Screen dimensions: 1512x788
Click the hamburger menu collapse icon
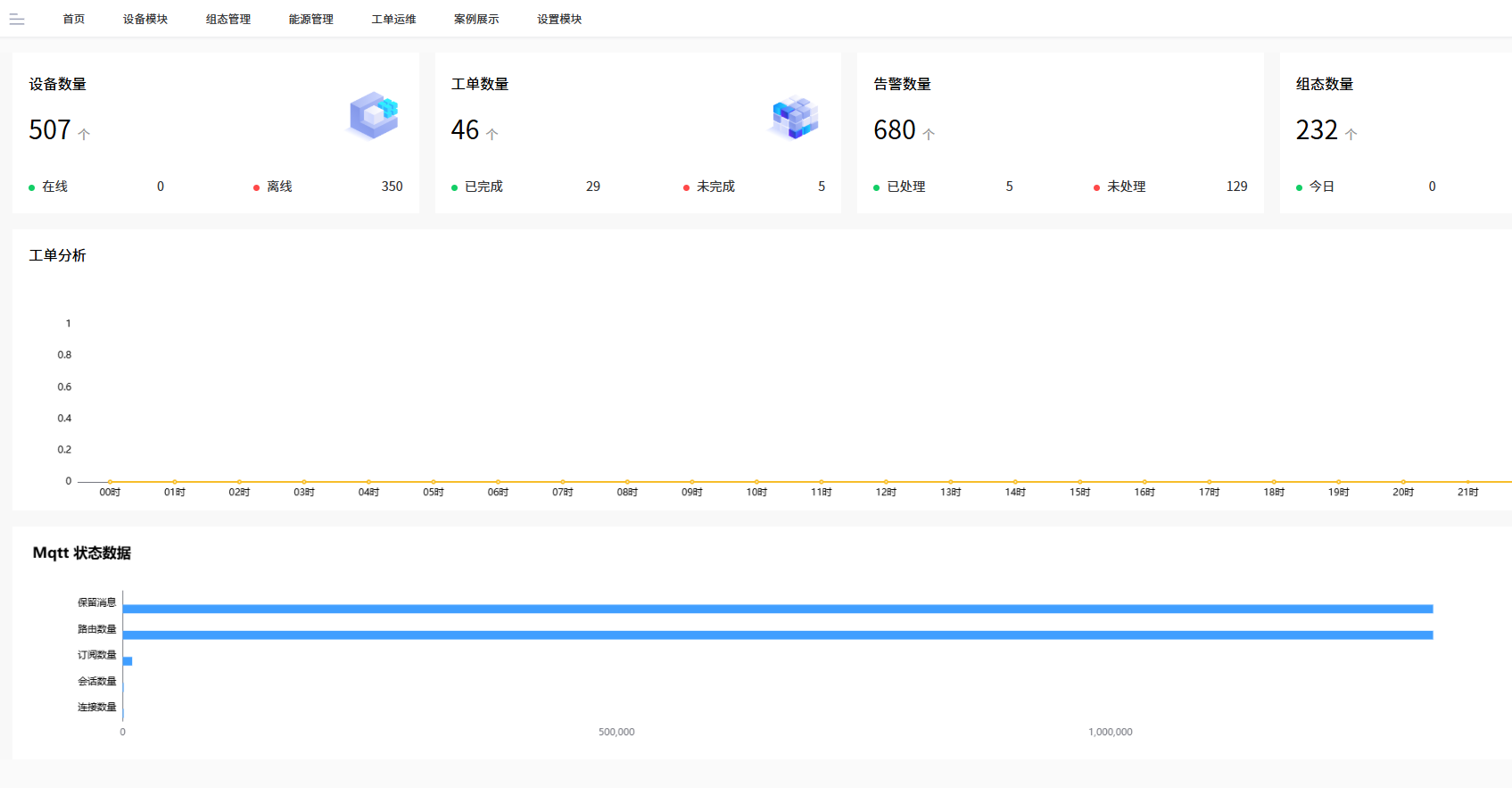[17, 20]
